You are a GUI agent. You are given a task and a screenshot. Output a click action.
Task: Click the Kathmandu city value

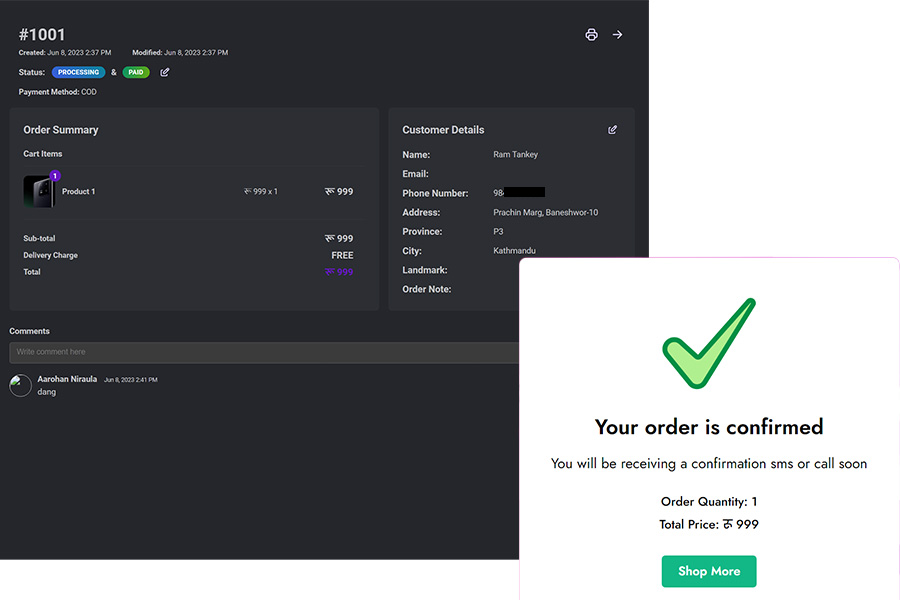(x=514, y=251)
